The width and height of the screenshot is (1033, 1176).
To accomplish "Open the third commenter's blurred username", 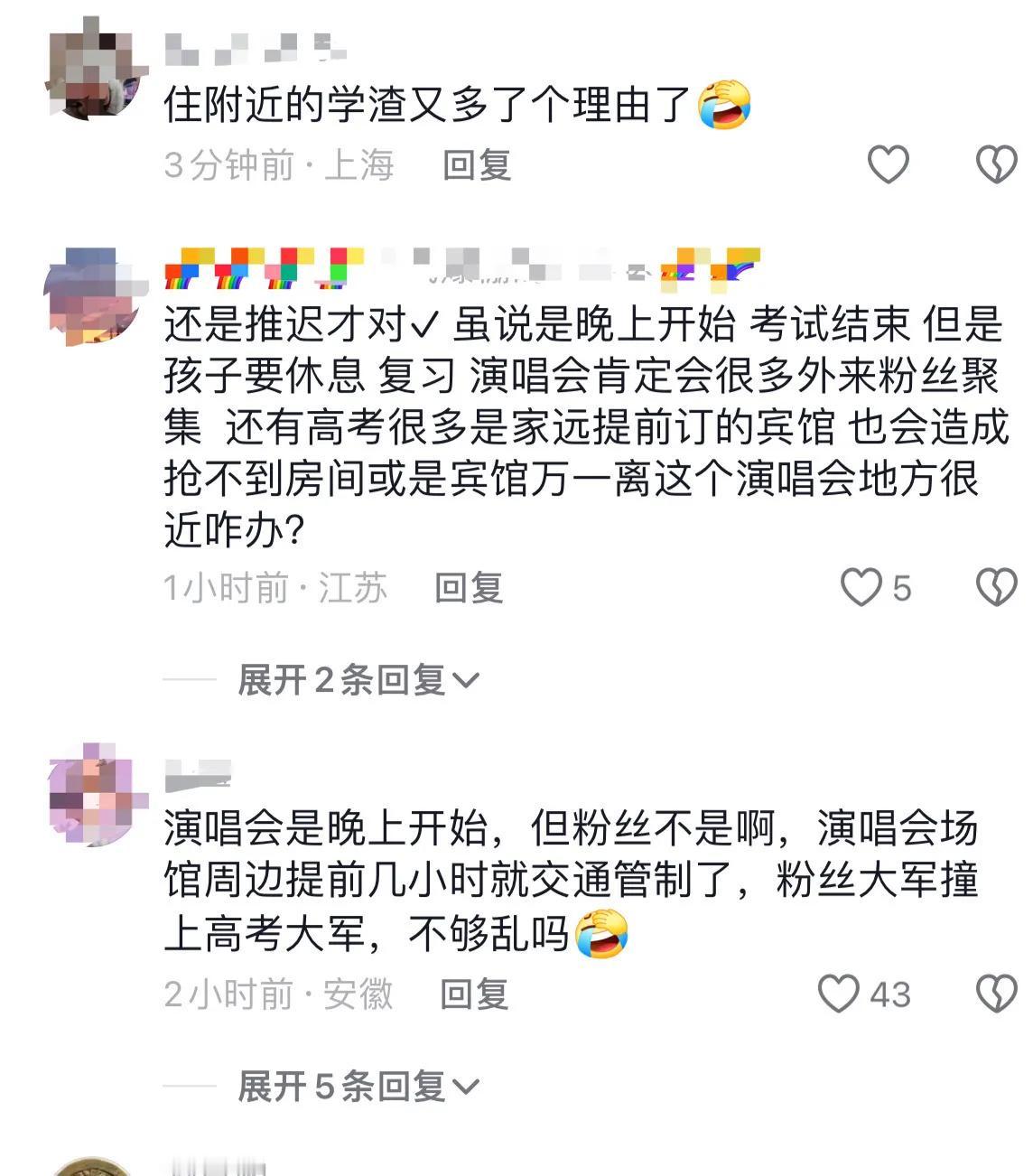I will tap(199, 776).
